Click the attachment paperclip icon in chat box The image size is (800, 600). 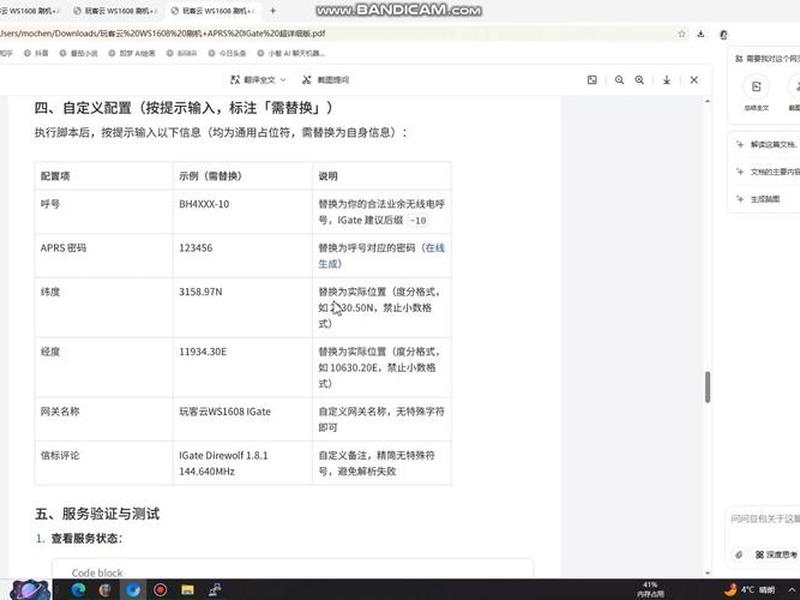click(x=739, y=555)
